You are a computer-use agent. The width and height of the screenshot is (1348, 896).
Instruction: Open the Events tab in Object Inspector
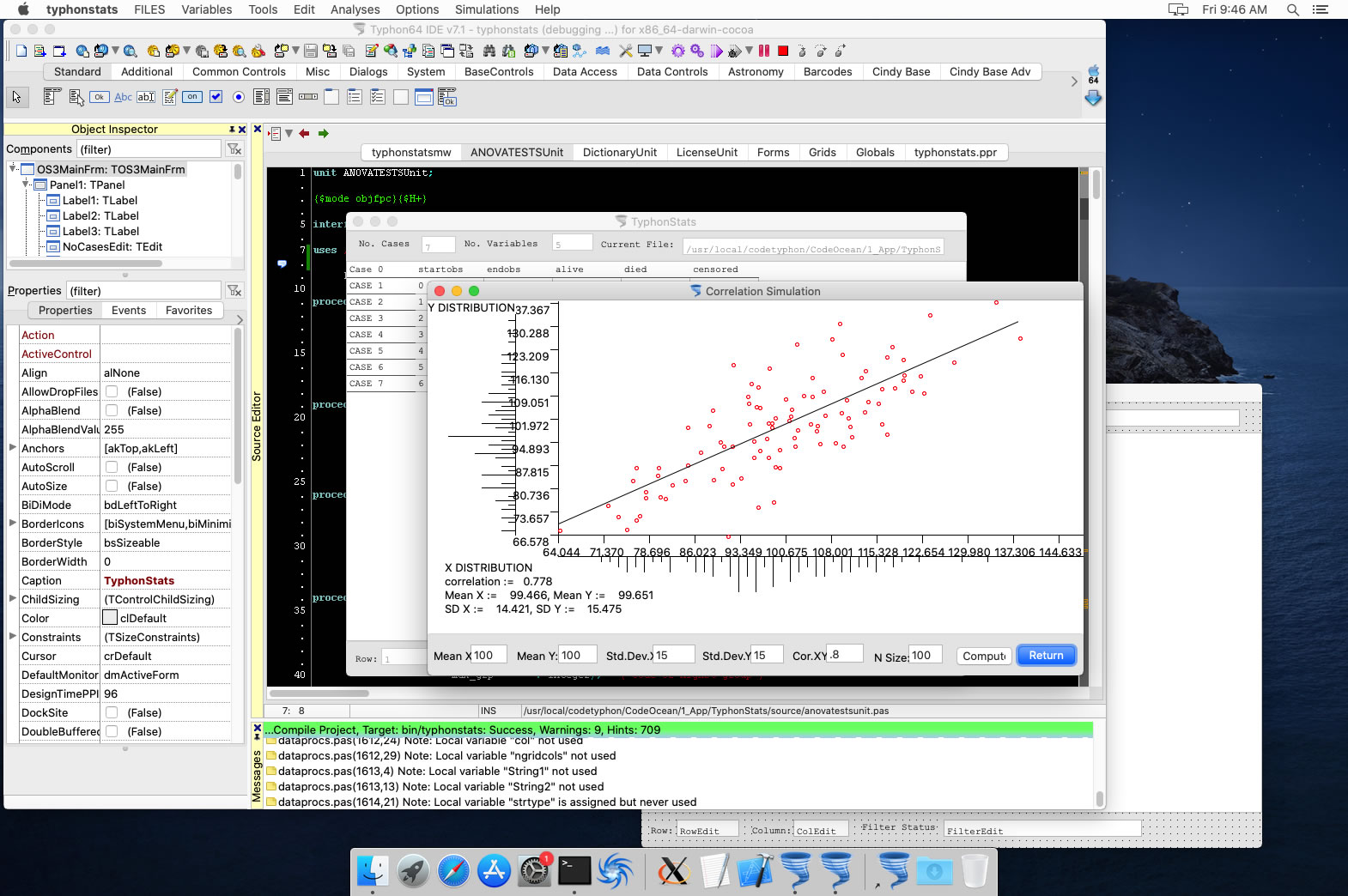point(129,311)
